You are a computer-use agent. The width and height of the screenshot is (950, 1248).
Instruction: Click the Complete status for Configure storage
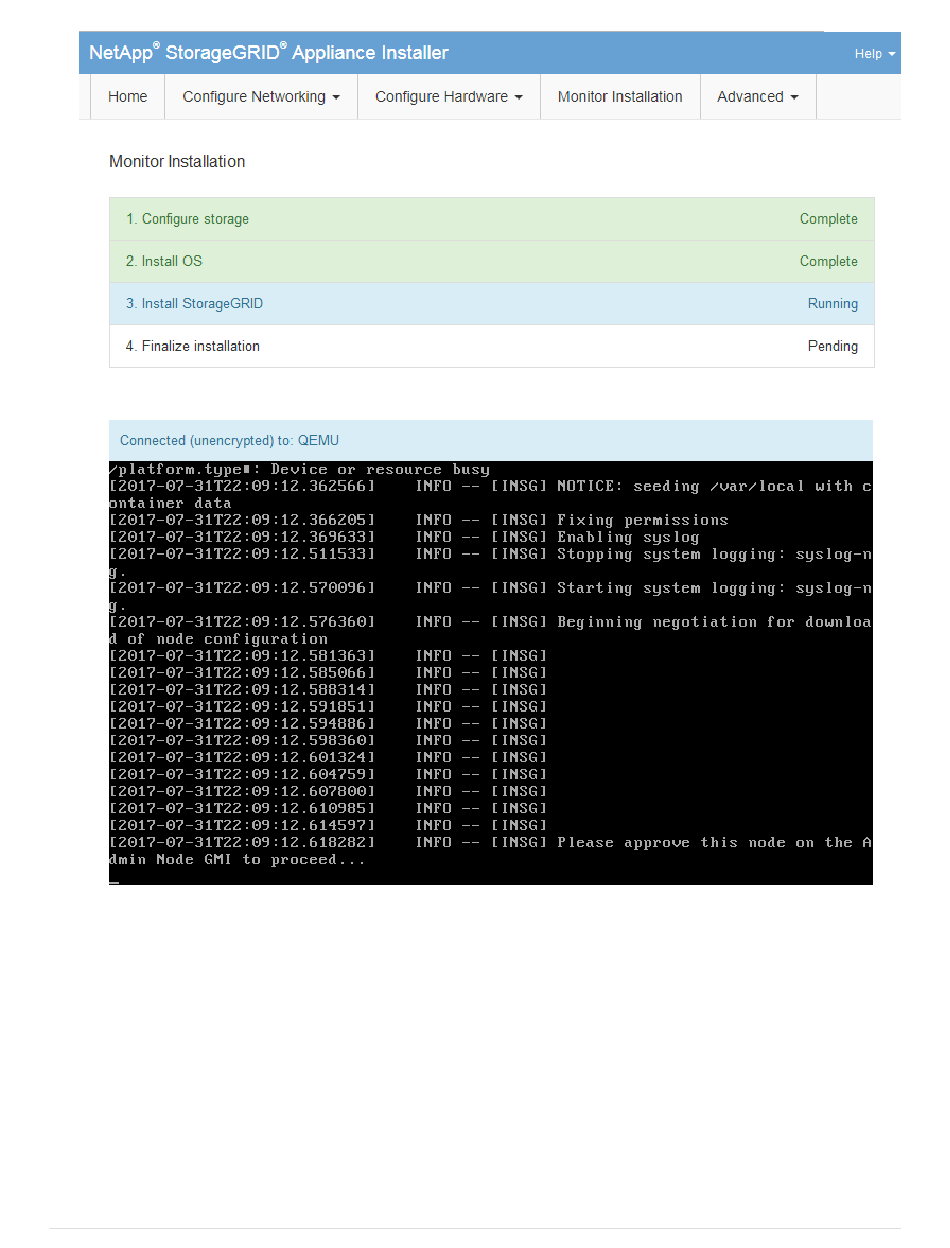click(x=828, y=219)
